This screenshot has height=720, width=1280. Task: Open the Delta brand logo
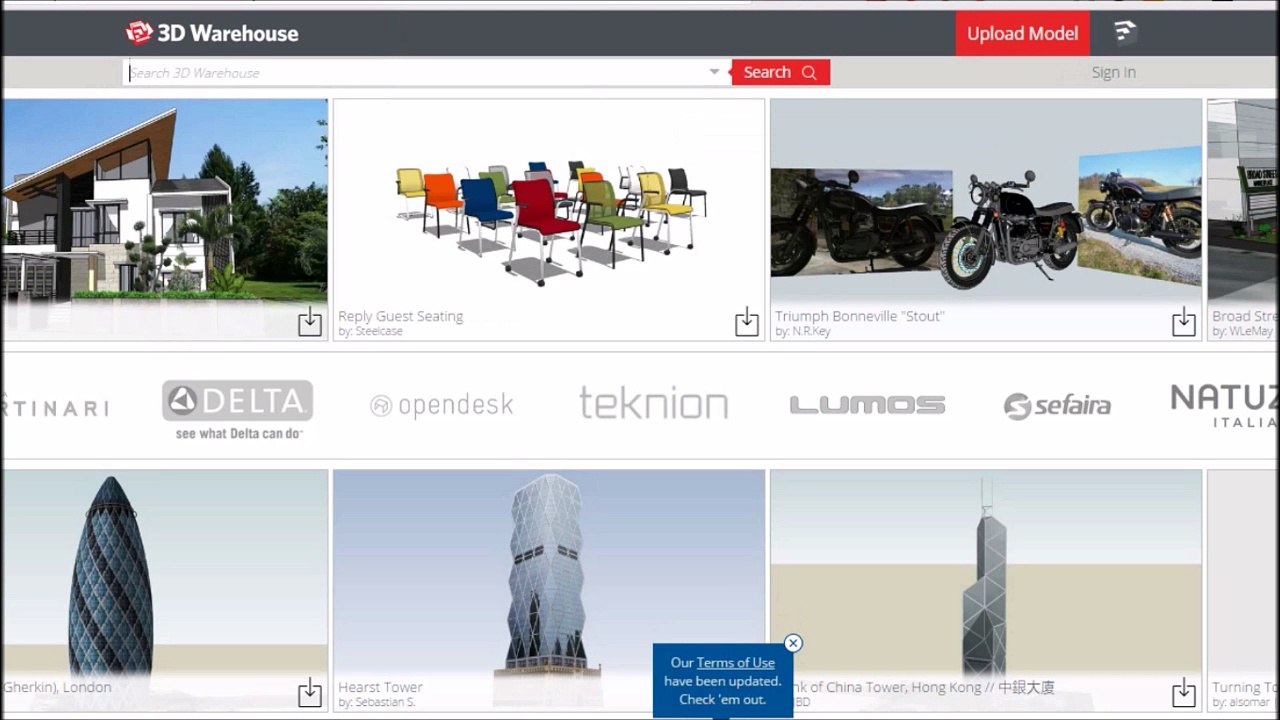tap(238, 410)
